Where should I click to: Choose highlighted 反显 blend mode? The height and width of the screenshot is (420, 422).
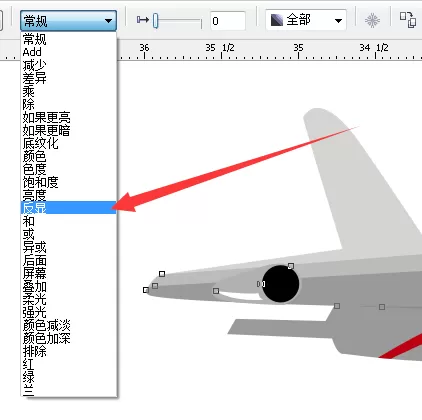(x=69, y=208)
